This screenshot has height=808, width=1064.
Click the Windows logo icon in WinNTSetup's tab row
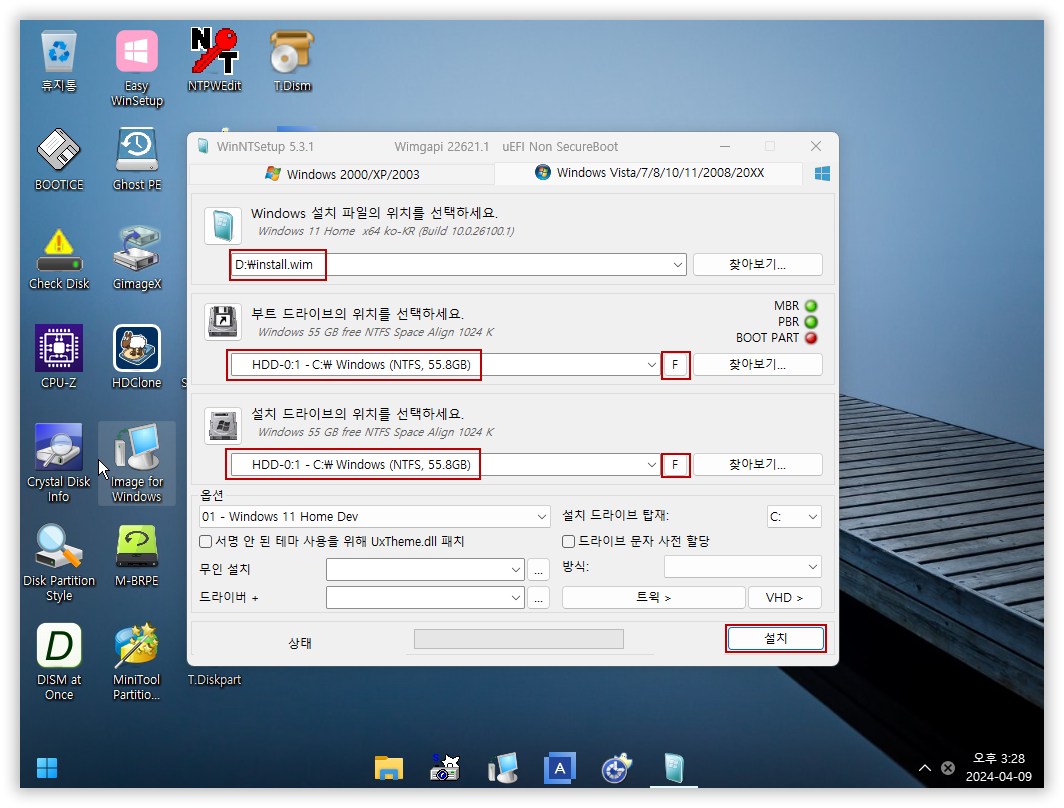[822, 174]
